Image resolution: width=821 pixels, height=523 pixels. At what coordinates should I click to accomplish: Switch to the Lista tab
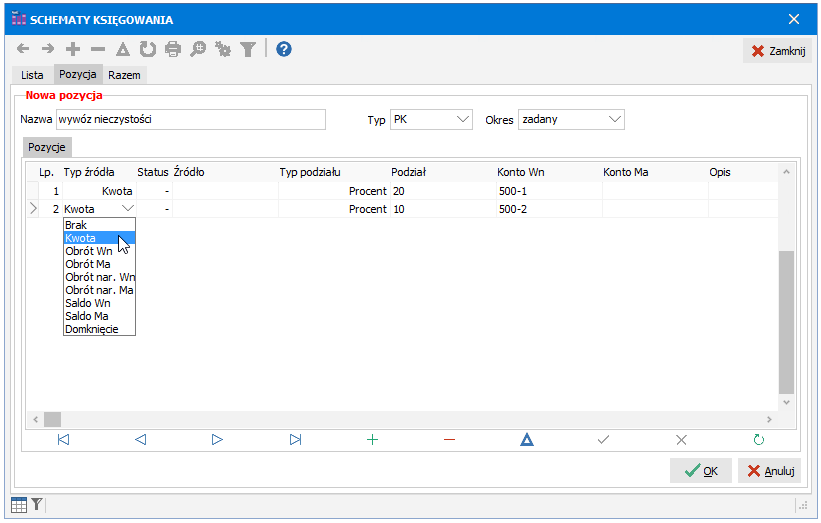tap(32, 75)
